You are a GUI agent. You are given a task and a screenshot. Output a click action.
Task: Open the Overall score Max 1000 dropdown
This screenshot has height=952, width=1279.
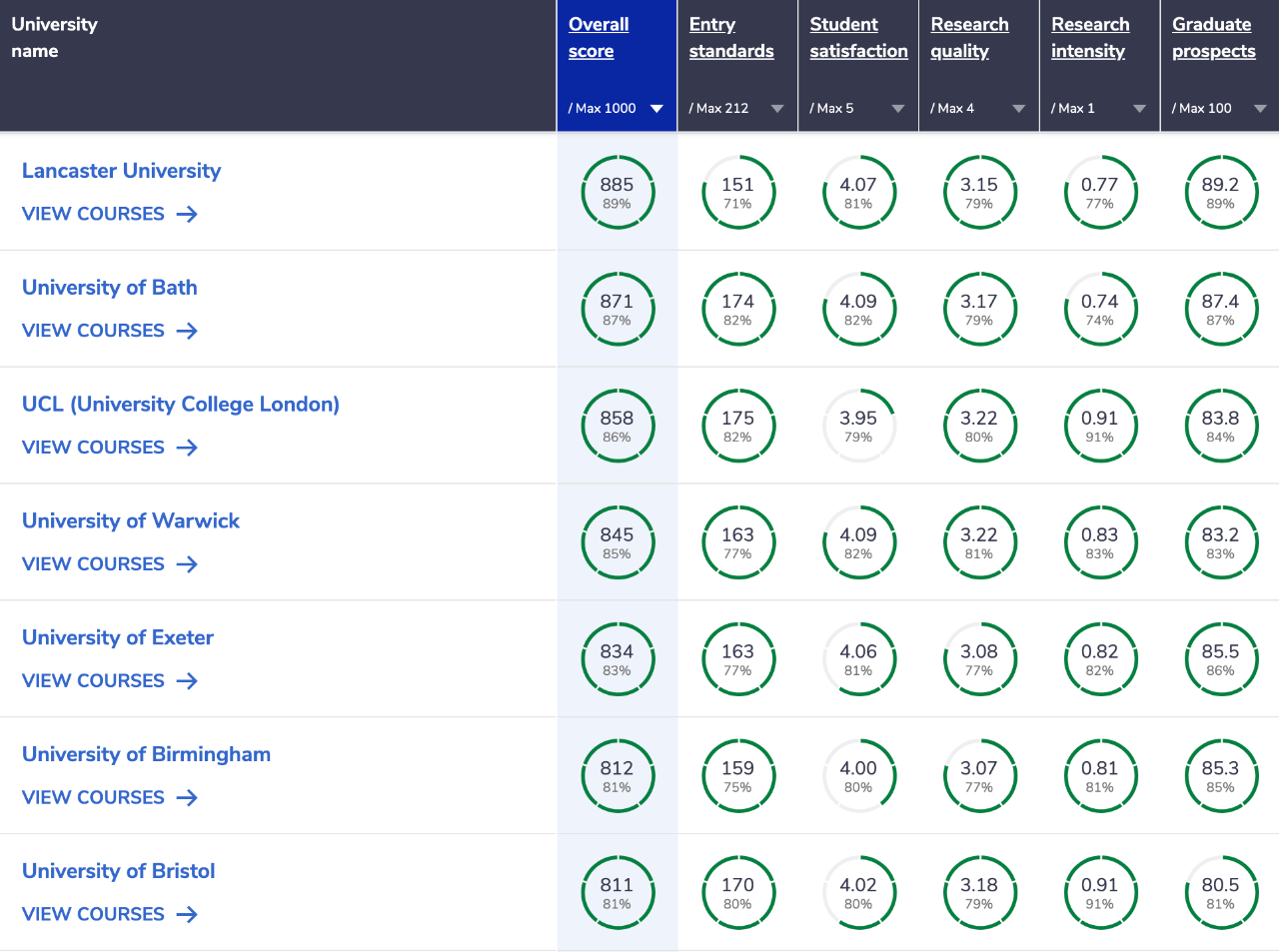656,109
